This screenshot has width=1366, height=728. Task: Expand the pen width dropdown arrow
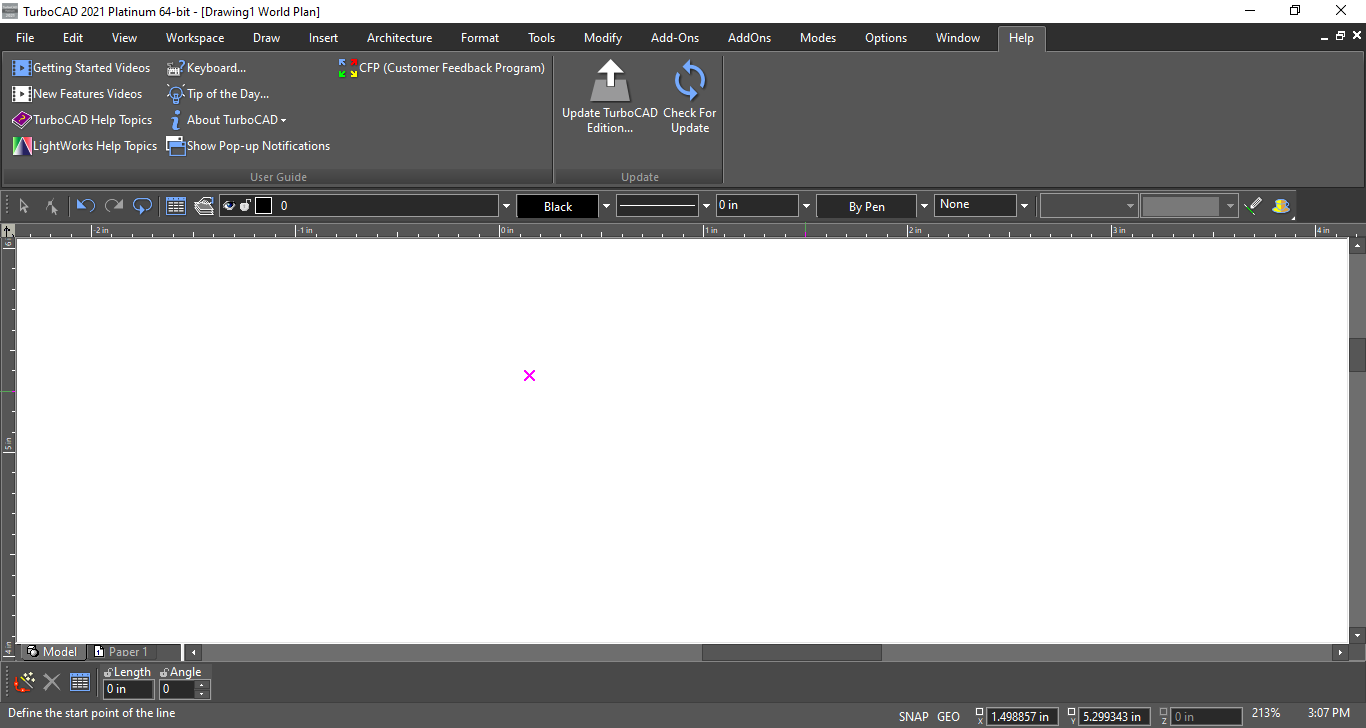806,205
